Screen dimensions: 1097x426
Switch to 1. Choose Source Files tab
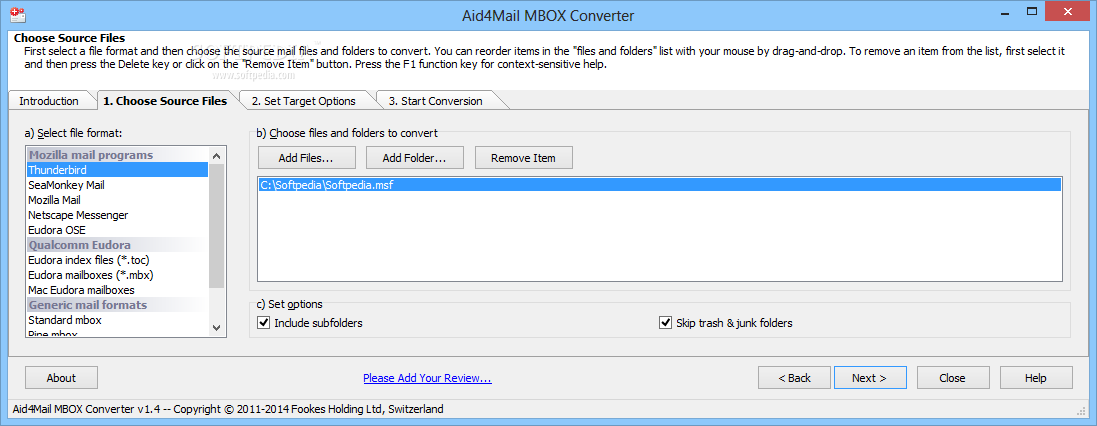point(165,101)
